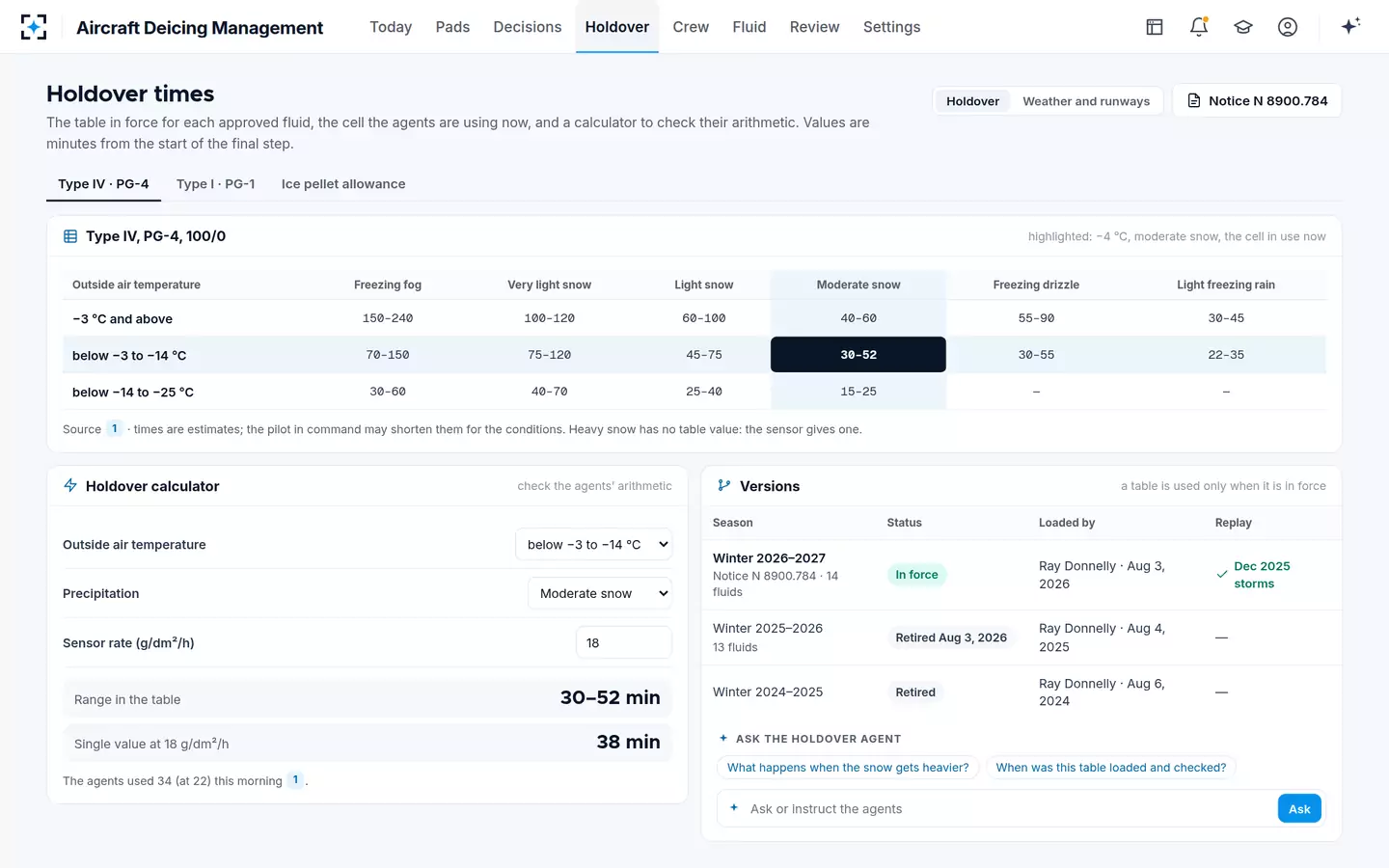Open the Precipitation dropdown
This screenshot has width=1389, height=868.
pos(600,593)
